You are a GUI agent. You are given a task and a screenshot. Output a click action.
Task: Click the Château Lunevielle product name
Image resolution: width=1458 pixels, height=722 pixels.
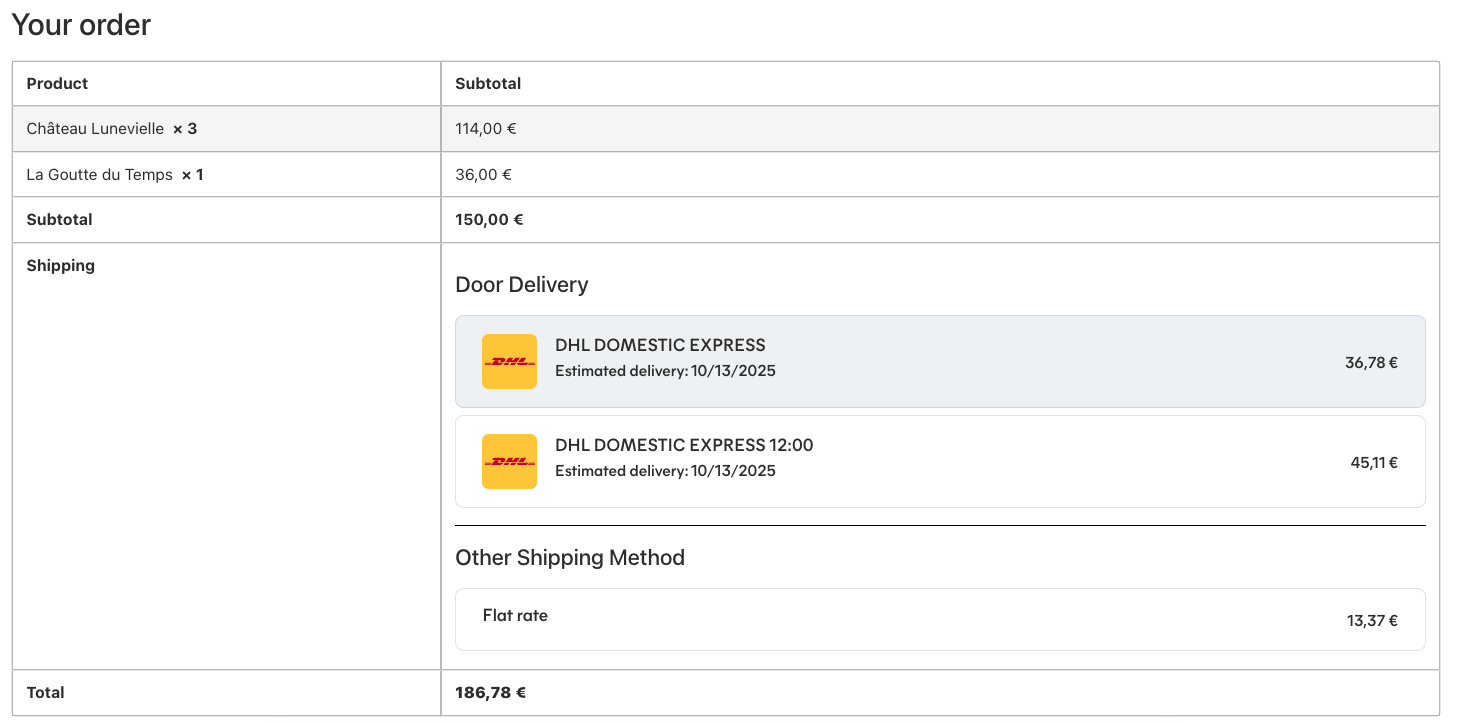click(95, 129)
